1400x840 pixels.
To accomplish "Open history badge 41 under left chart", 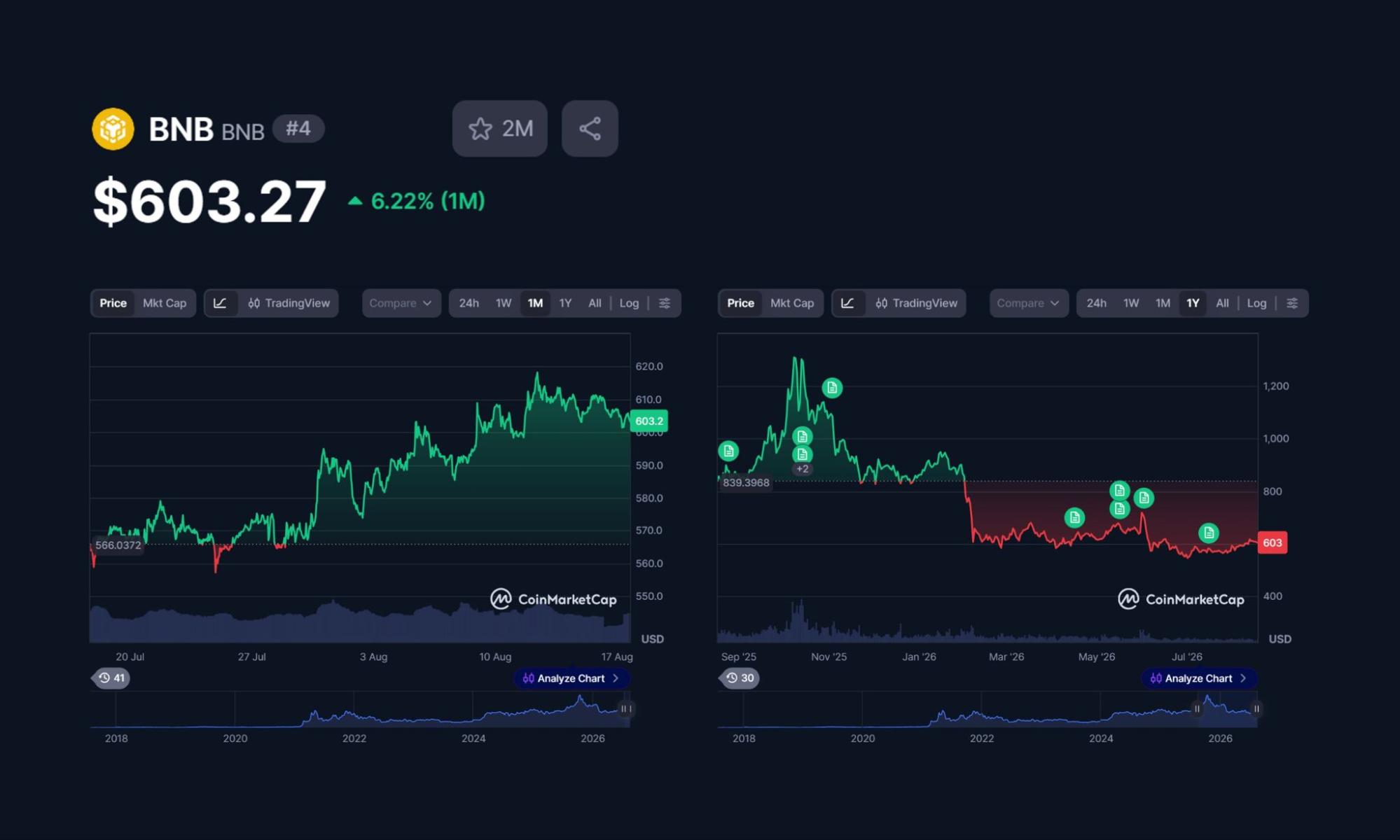I will (111, 678).
